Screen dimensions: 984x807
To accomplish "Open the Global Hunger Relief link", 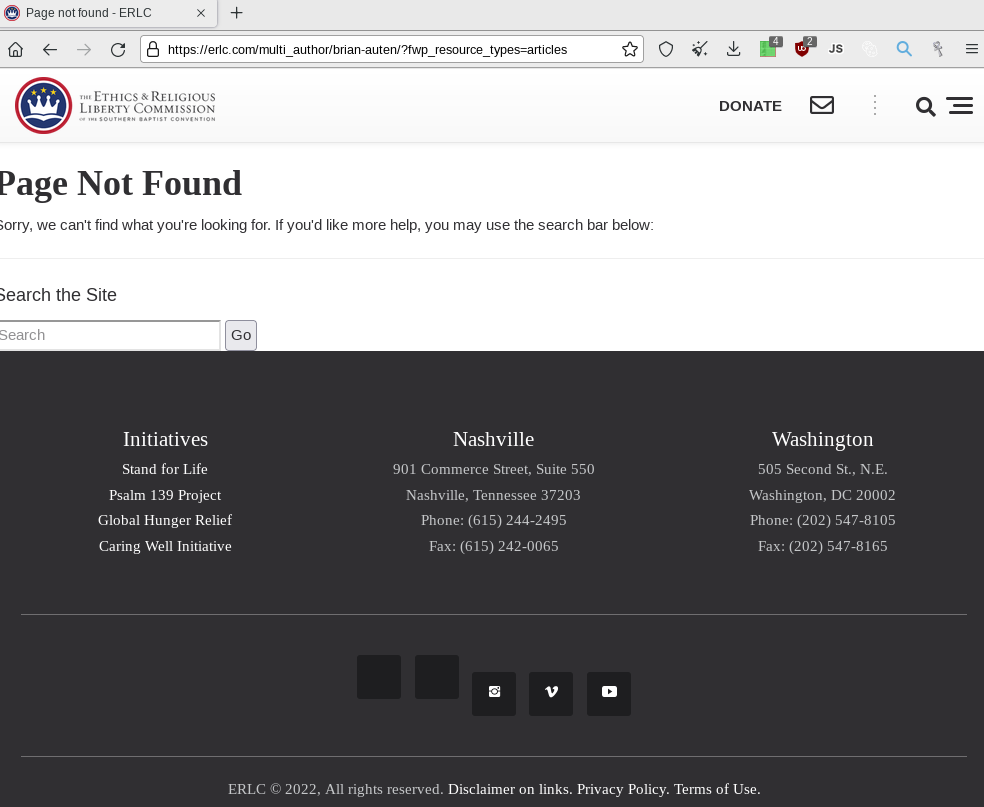I will [165, 520].
